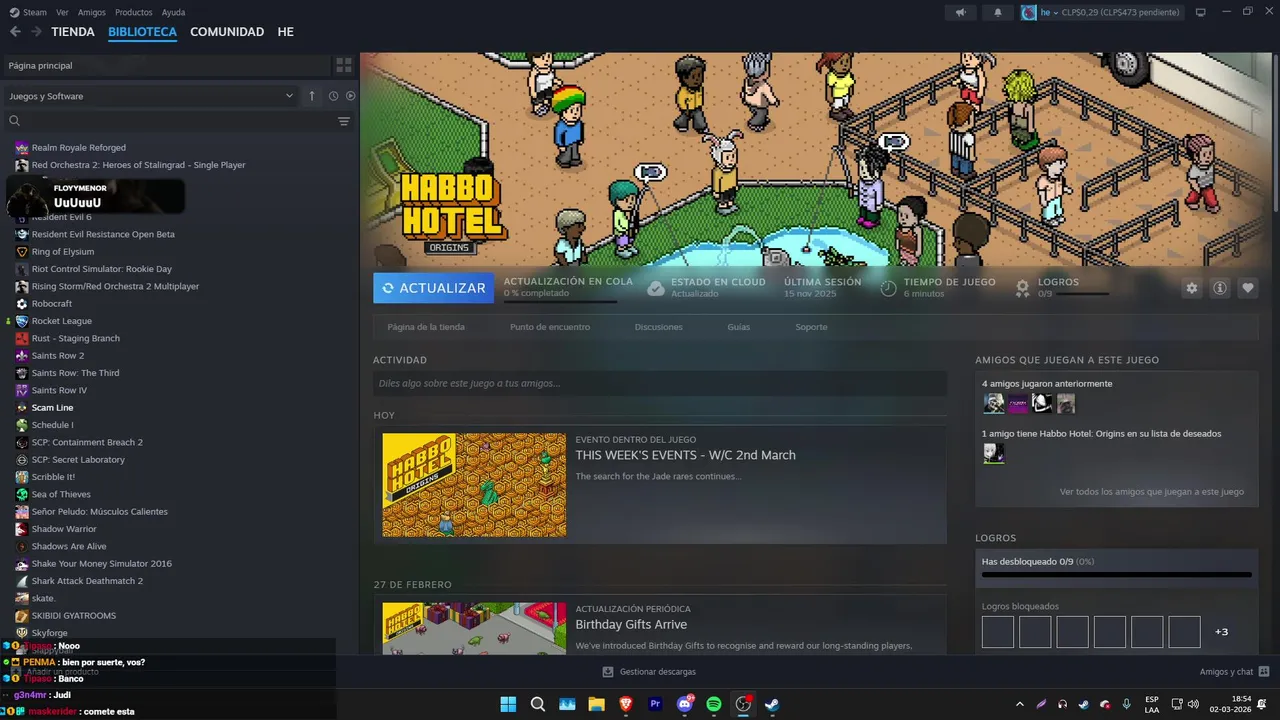Click the Has desbloqueado 0/9 progress bar
Viewport: 1280px width, 720px height.
1116,575
